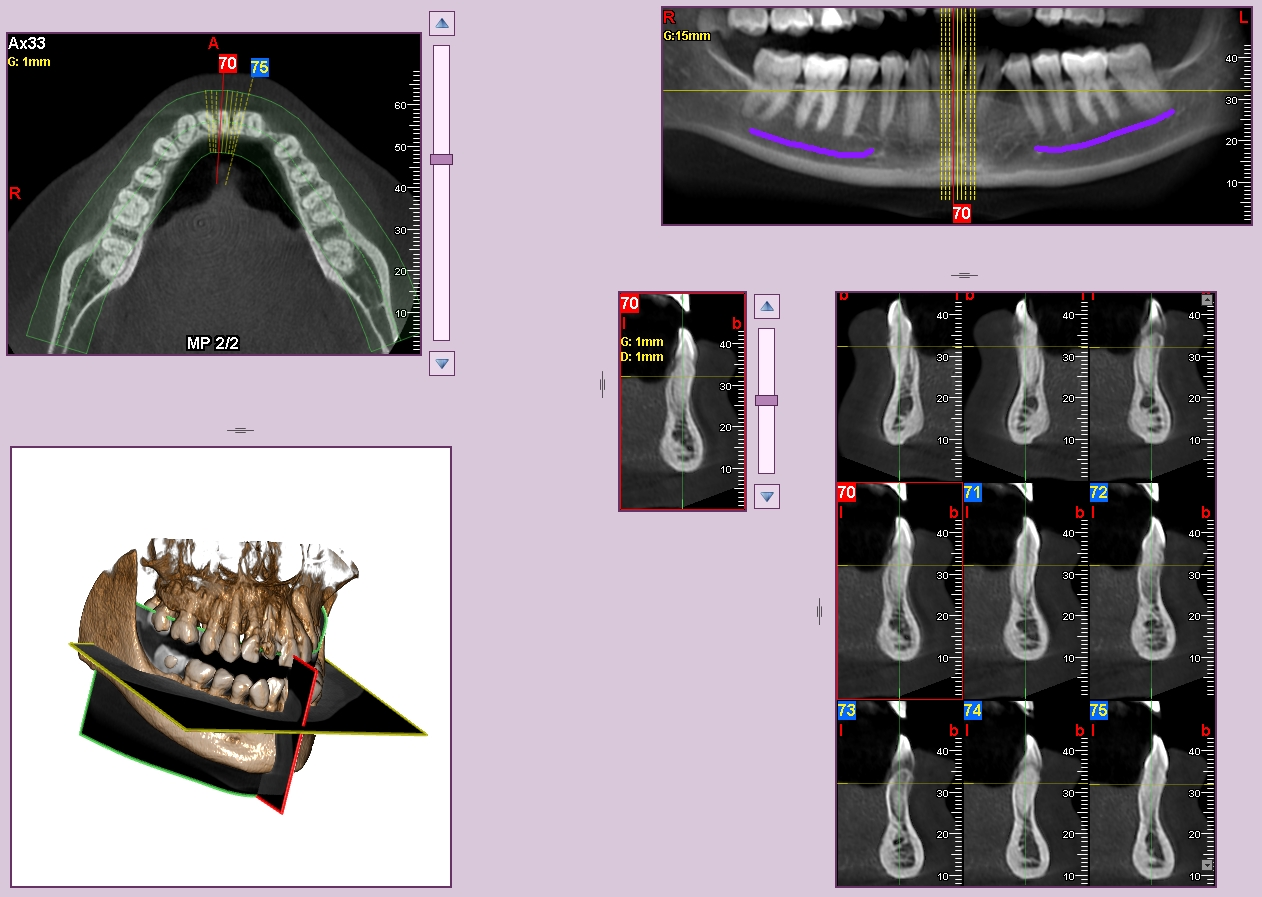
Task: Click the up arrow beside the axial view
Action: 441,23
